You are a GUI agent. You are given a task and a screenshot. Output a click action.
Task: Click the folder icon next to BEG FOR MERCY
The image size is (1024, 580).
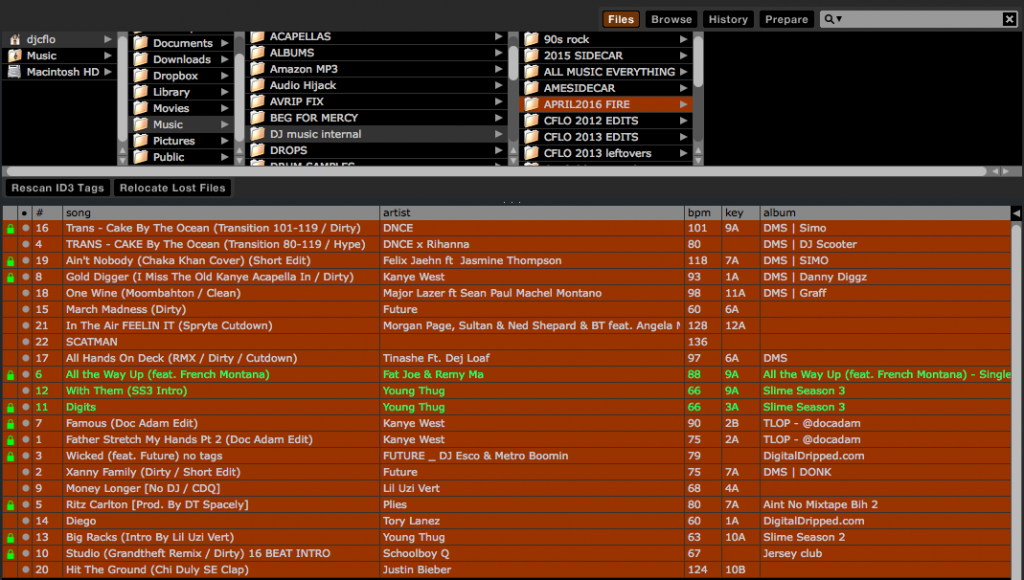(257, 118)
